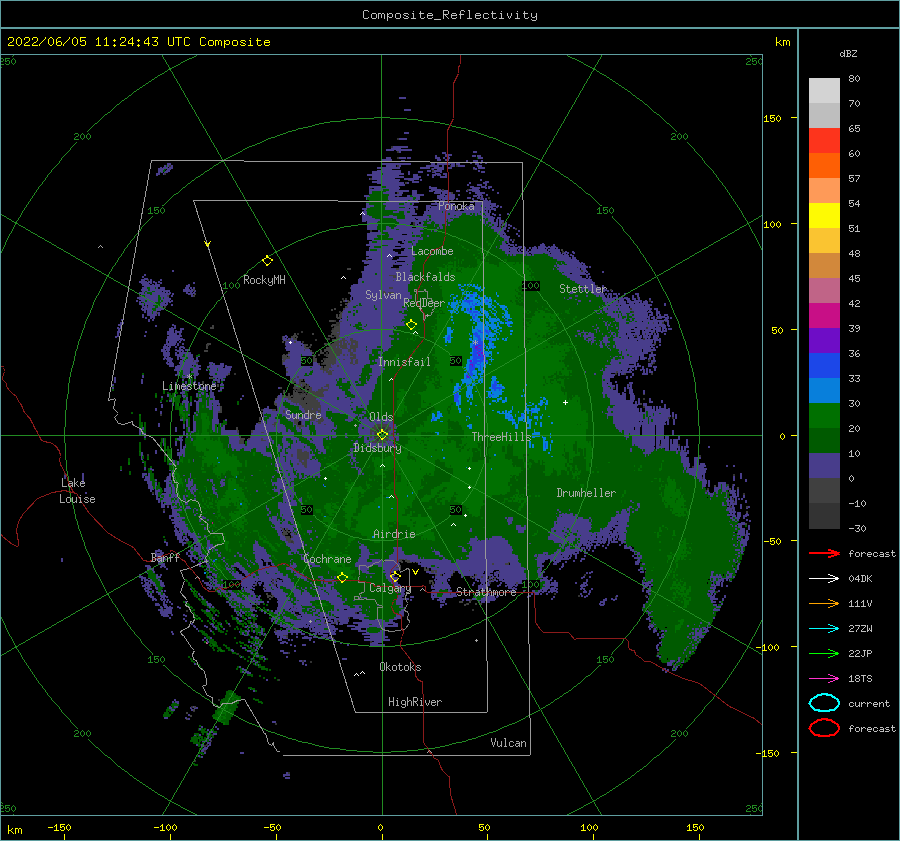The height and width of the screenshot is (841, 900).
Task: Click the cyan 'current' ellipse legend icon
Action: click(824, 703)
